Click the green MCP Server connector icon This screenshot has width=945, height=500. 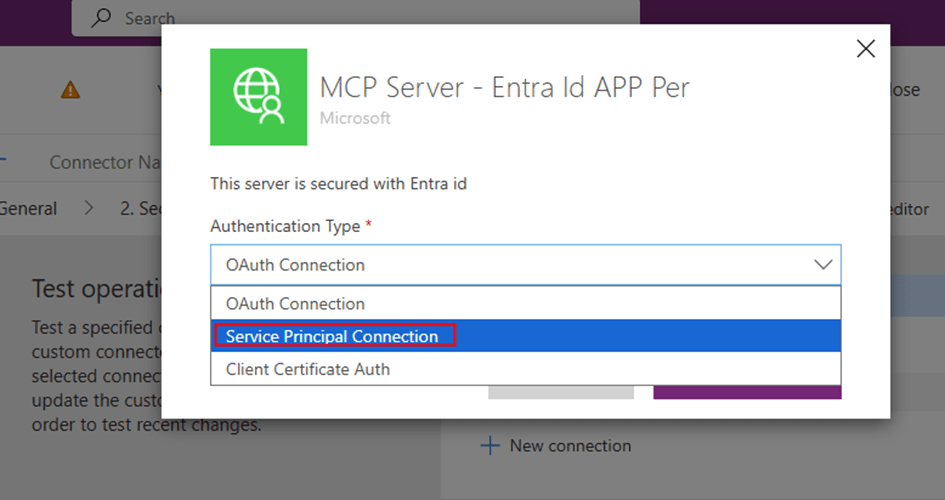point(258,97)
